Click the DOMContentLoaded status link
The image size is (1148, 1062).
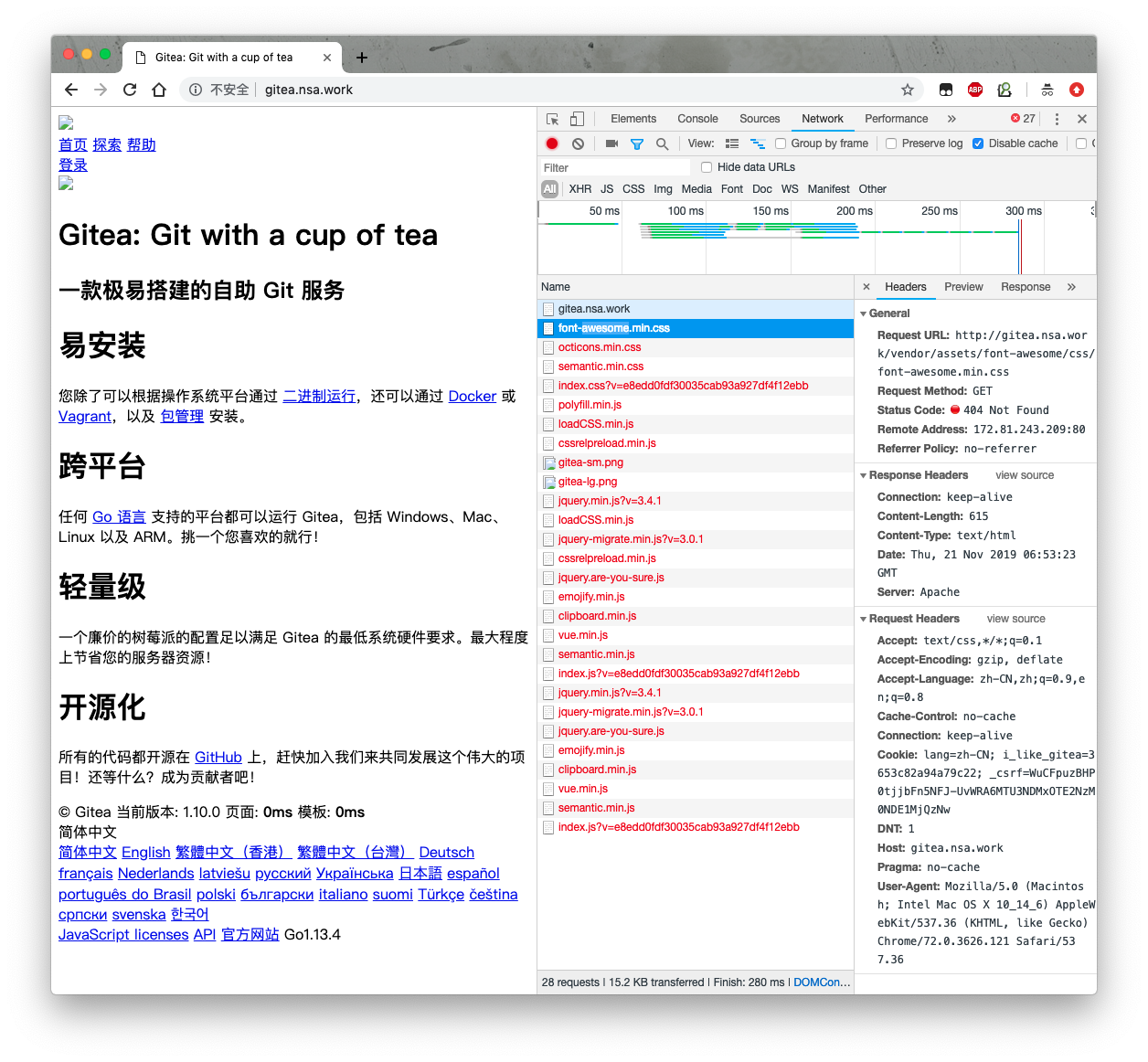(x=822, y=982)
